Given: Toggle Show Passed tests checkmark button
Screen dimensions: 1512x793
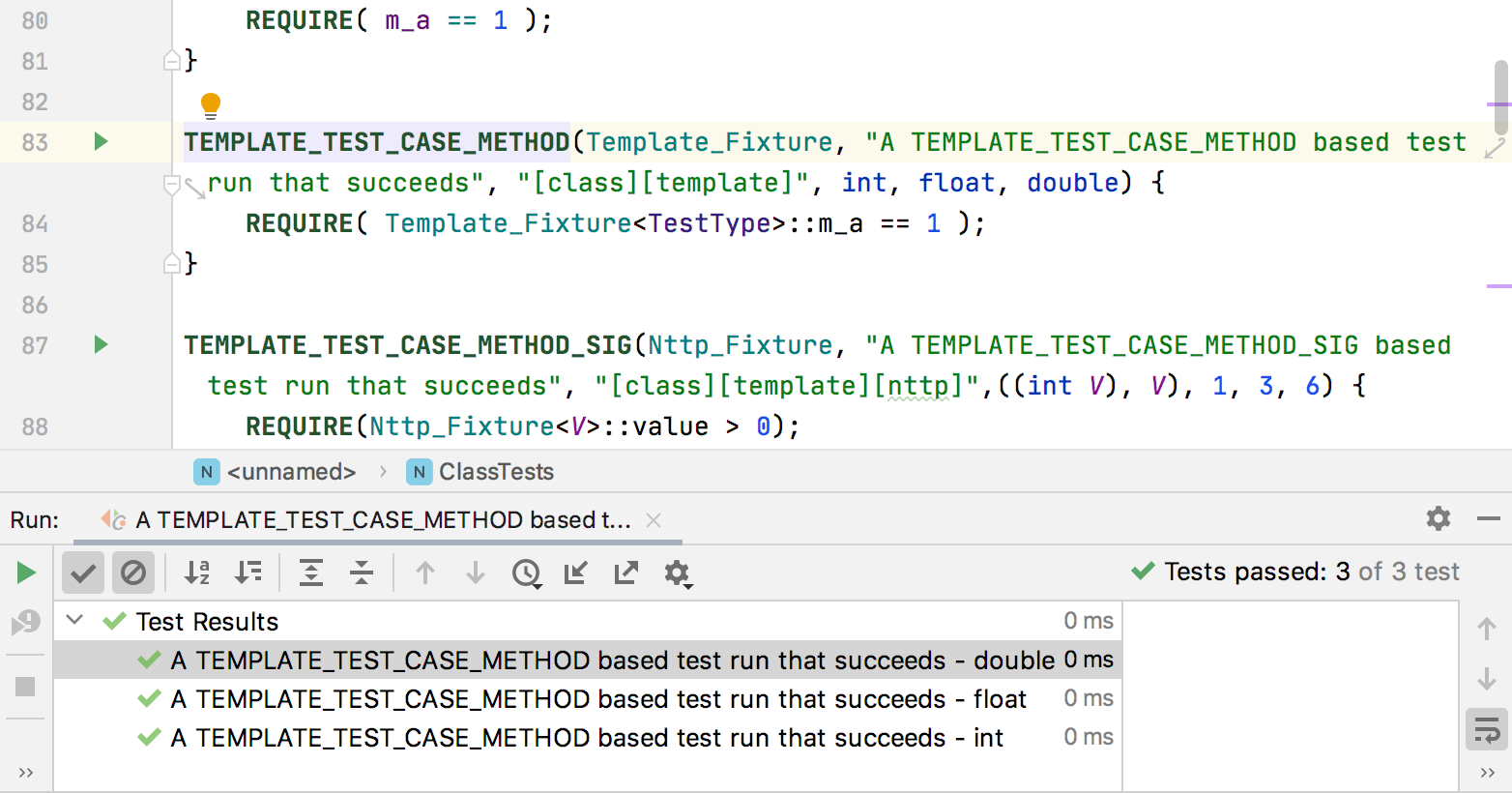Looking at the screenshot, I should click(x=83, y=573).
